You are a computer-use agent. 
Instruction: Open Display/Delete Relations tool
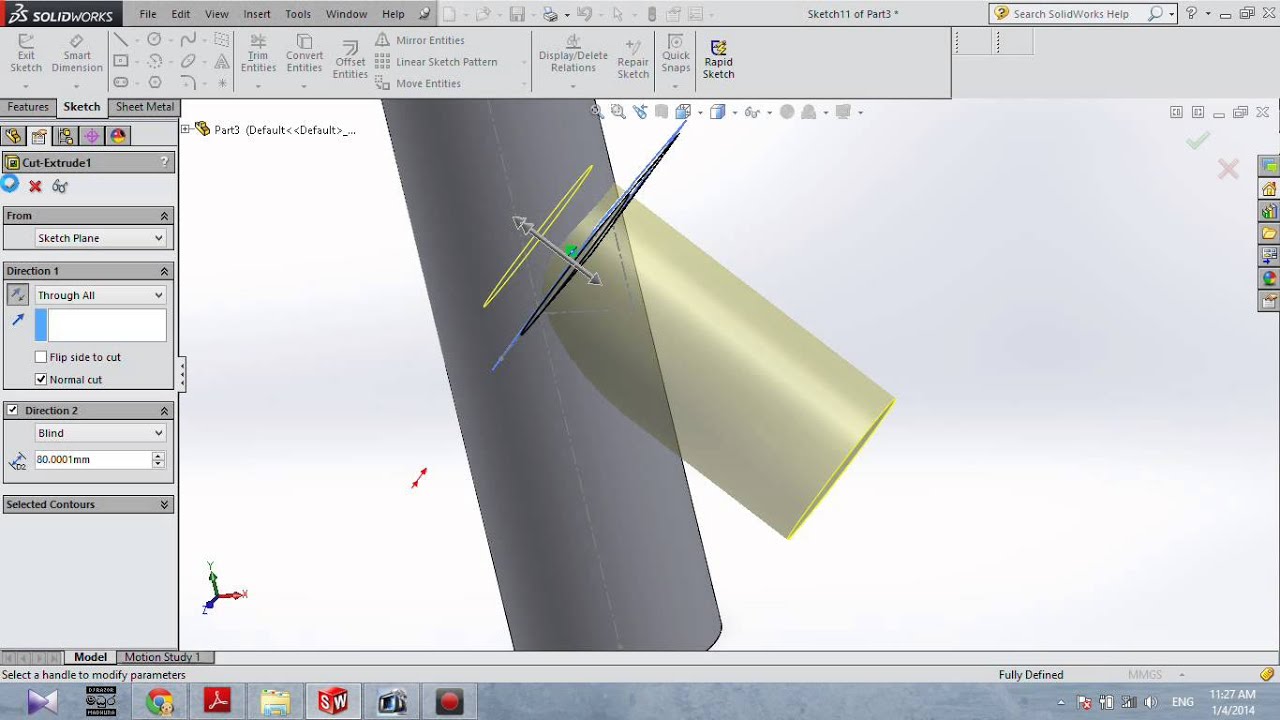coord(573,54)
